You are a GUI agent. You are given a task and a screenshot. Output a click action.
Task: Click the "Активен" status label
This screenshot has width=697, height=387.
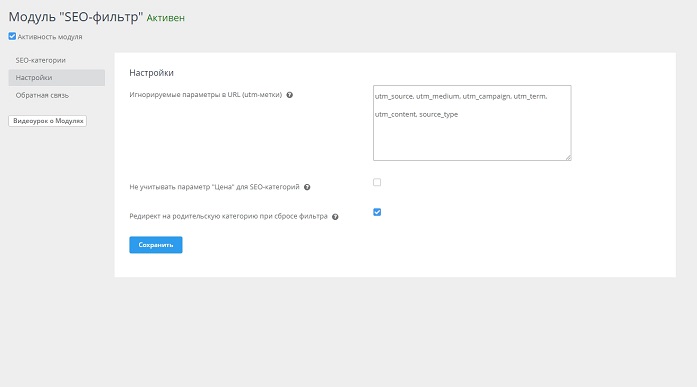coord(165,18)
